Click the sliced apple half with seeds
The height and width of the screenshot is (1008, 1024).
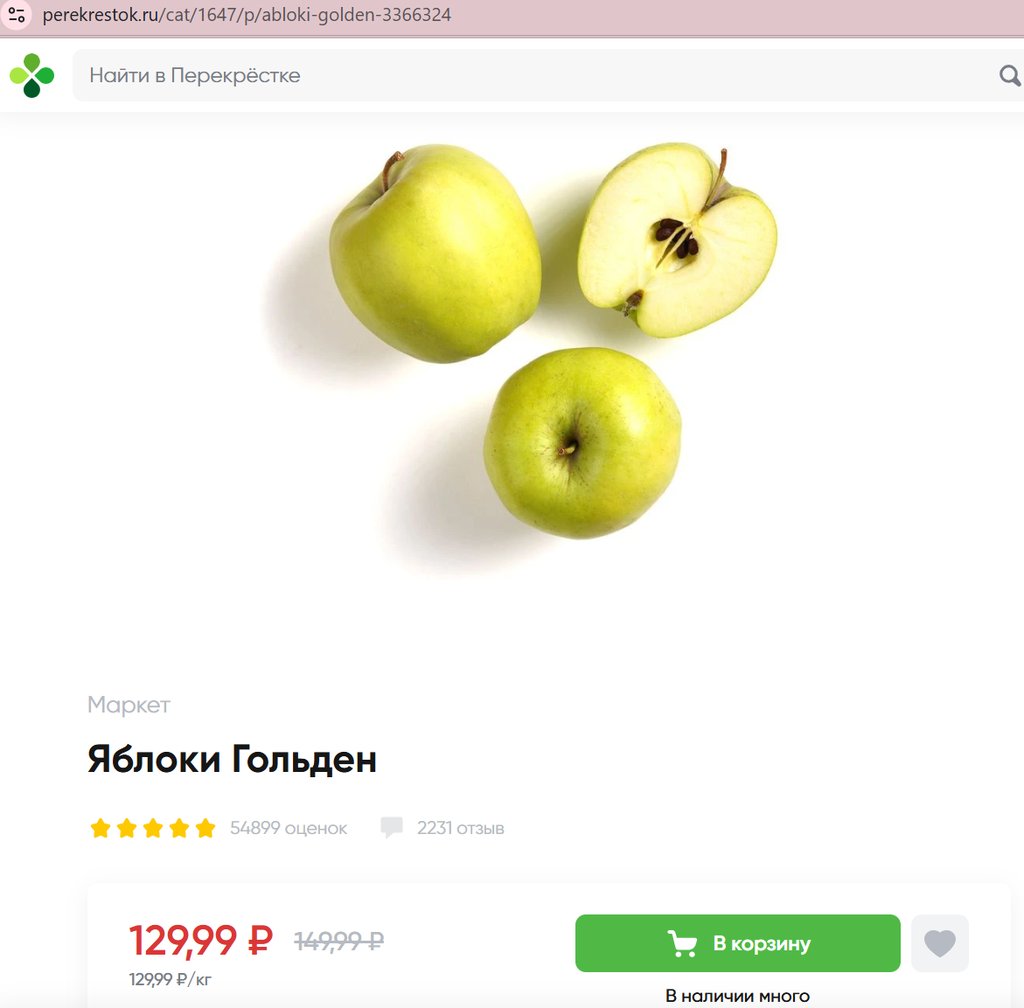(677, 240)
